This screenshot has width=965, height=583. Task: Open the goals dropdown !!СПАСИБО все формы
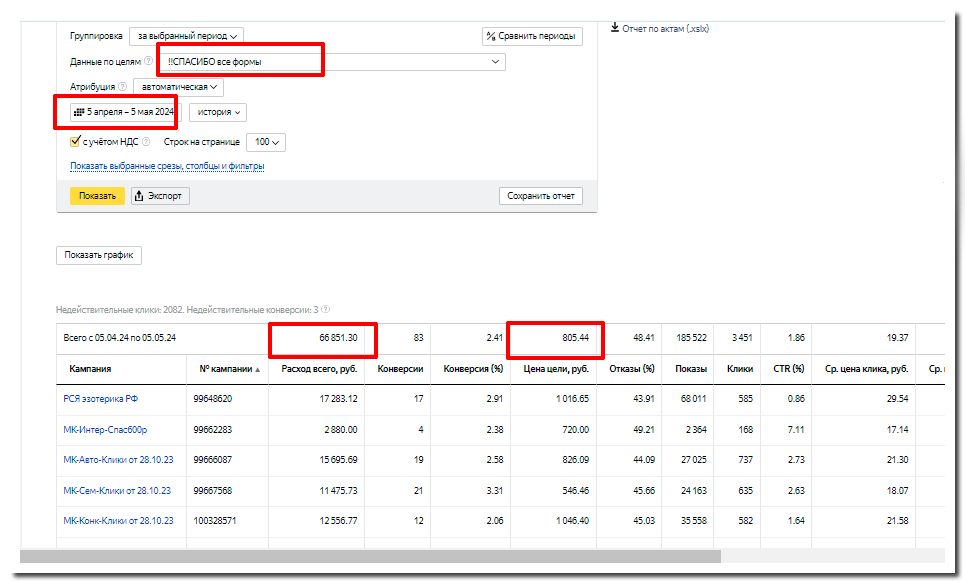(x=330, y=62)
